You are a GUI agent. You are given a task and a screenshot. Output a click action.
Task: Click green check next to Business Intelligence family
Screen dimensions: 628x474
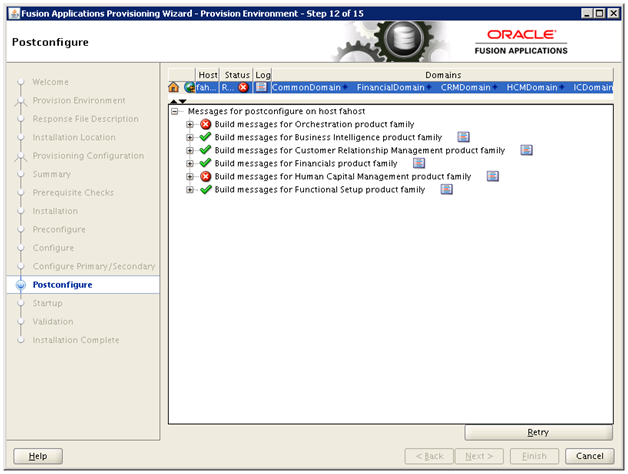205,137
